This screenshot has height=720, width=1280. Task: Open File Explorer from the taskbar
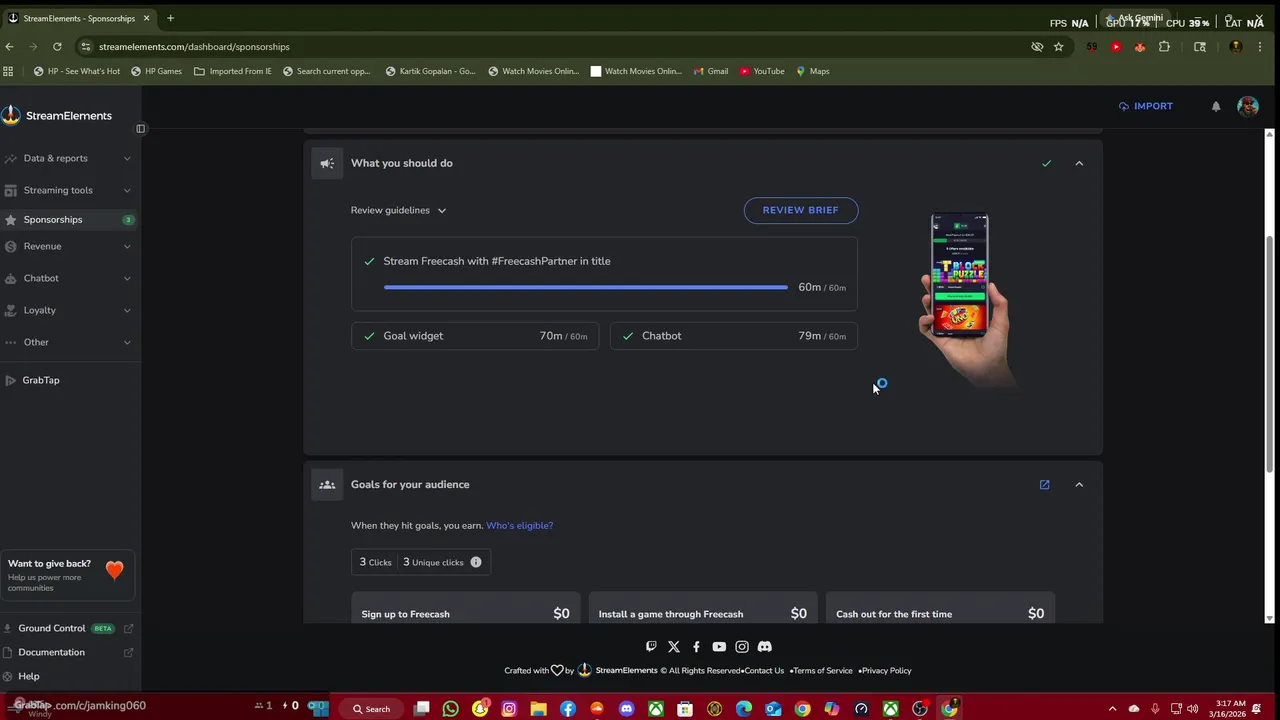[x=538, y=709]
